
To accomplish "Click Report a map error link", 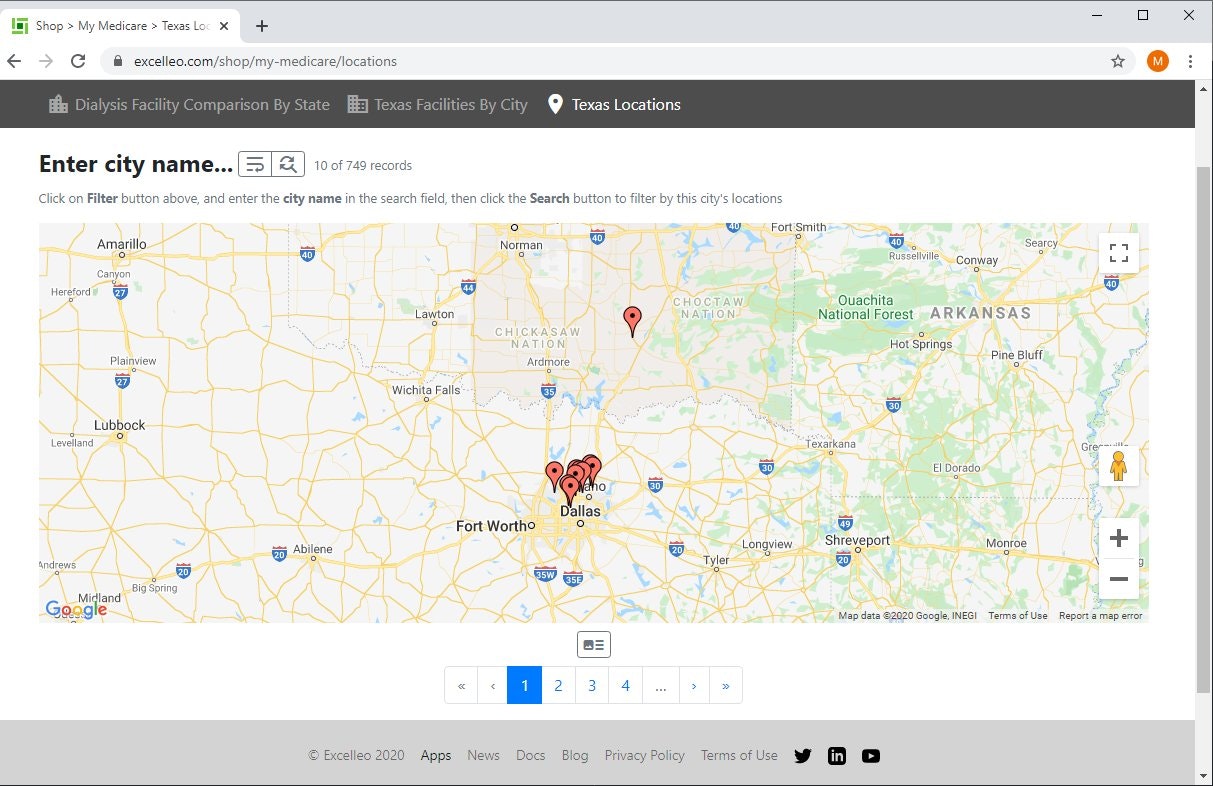I will (x=1100, y=616).
